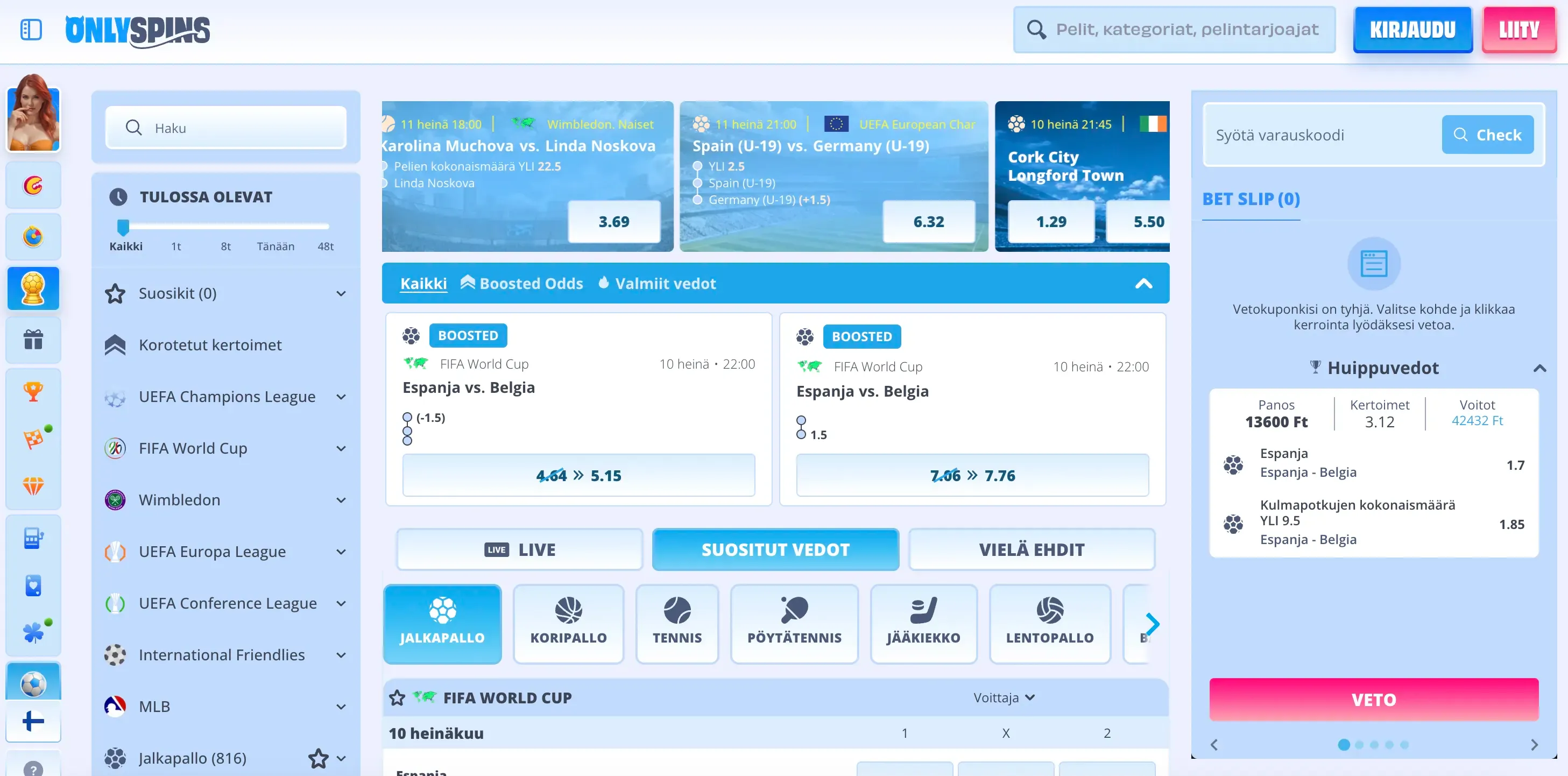1568x776 pixels.
Task: Select the JALKAPALLO sport tab
Action: tap(442, 624)
